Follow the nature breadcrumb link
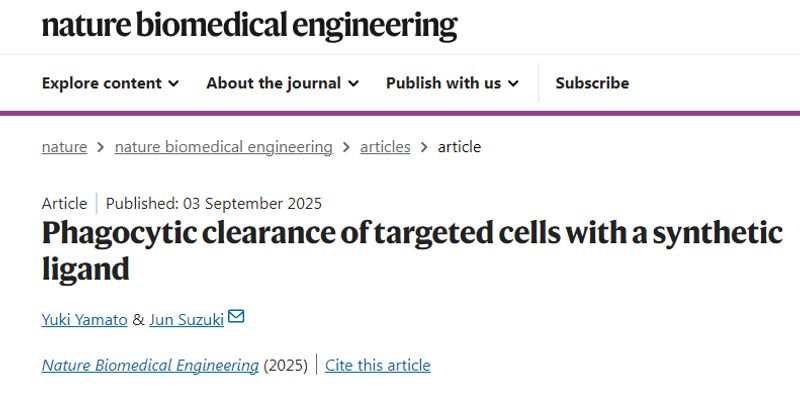This screenshot has width=800, height=400. coord(64,147)
